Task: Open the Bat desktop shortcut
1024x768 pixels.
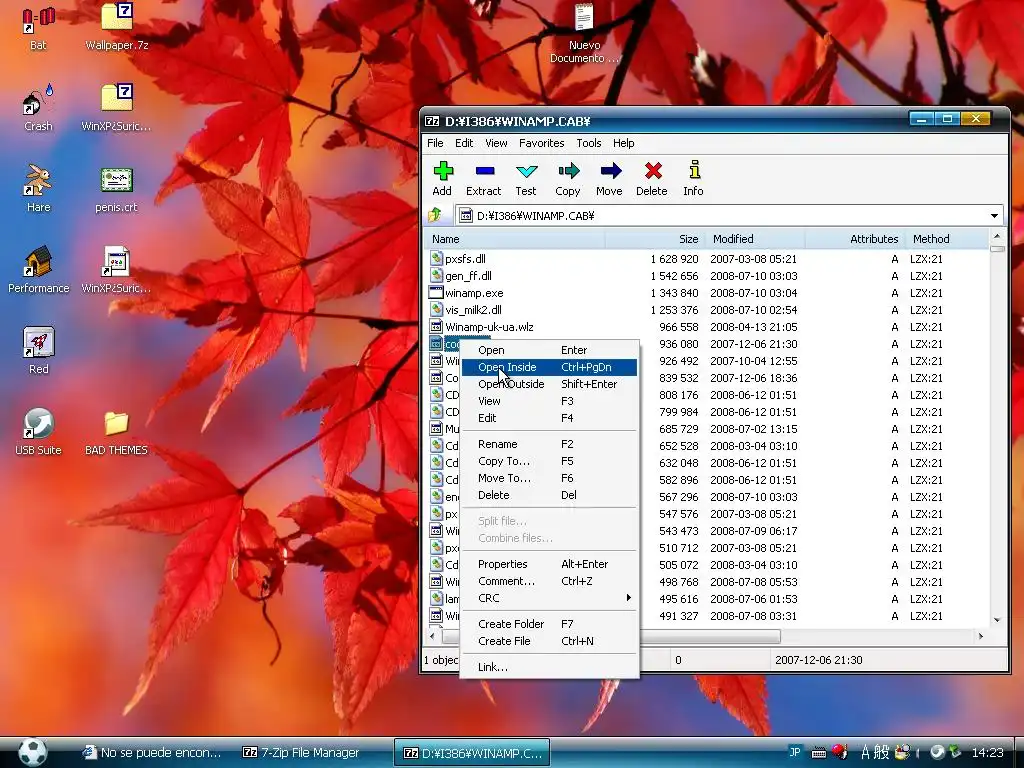Action: tap(38, 29)
